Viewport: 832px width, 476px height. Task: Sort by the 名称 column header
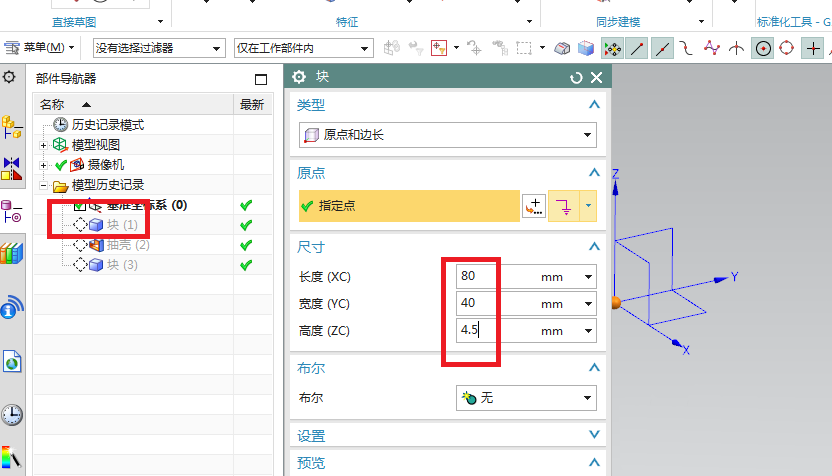pyautogui.click(x=133, y=105)
